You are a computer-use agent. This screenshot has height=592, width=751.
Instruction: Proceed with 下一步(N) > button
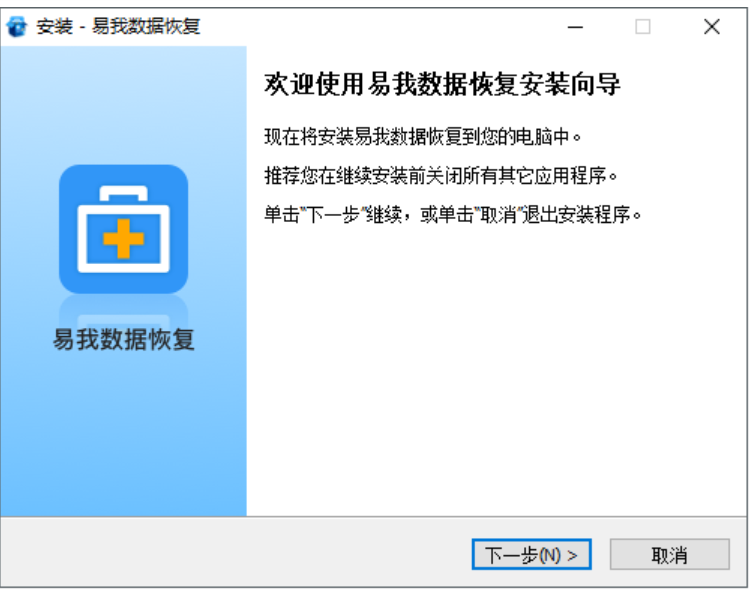pos(531,555)
